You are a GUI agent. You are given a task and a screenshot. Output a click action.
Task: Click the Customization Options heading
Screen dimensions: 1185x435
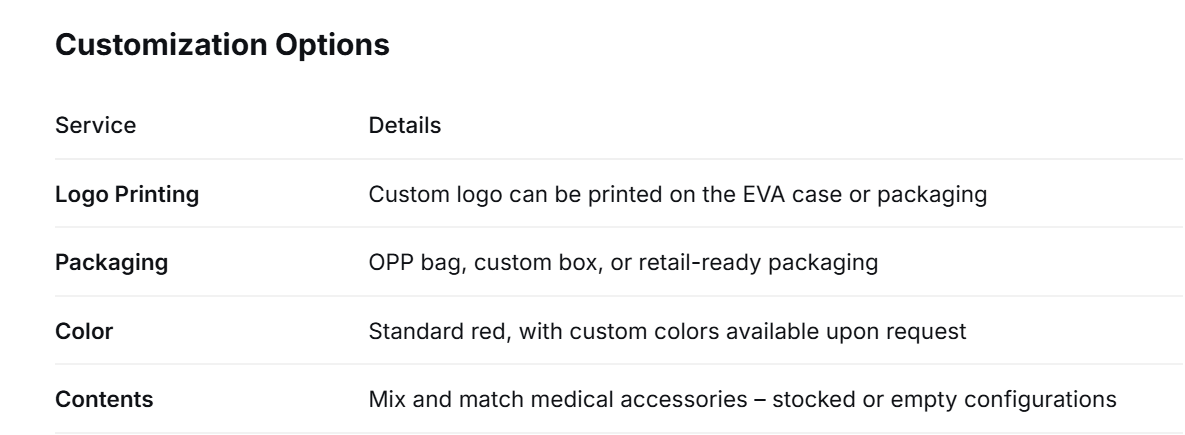(x=222, y=45)
